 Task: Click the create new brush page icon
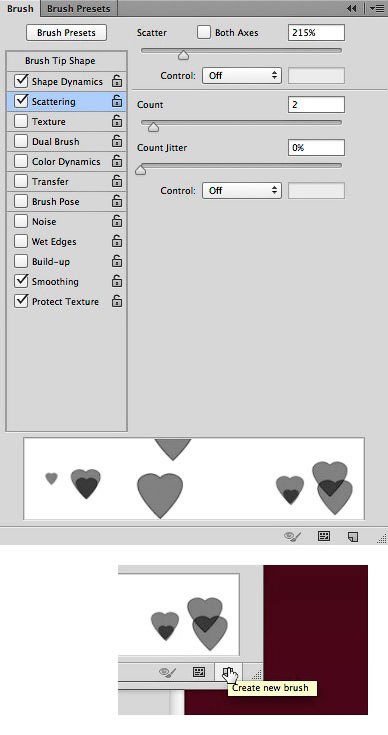click(353, 536)
